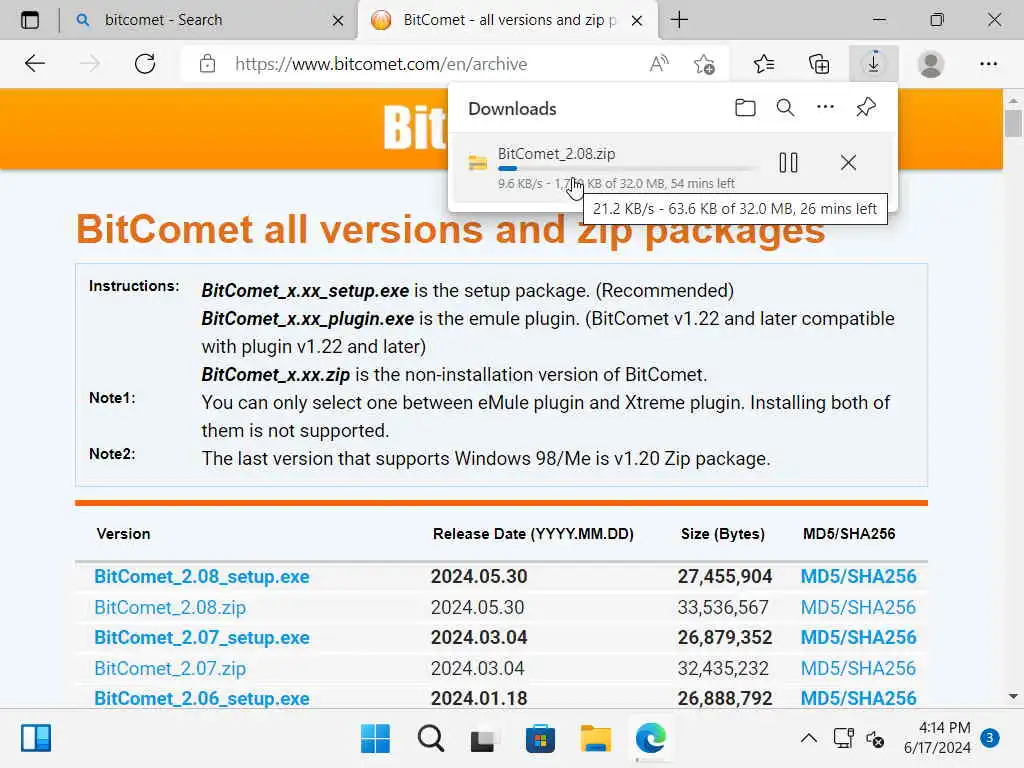Image resolution: width=1024 pixels, height=768 pixels.
Task: Download BitComet_2.08.zip link in table
Action: [x=170, y=607]
